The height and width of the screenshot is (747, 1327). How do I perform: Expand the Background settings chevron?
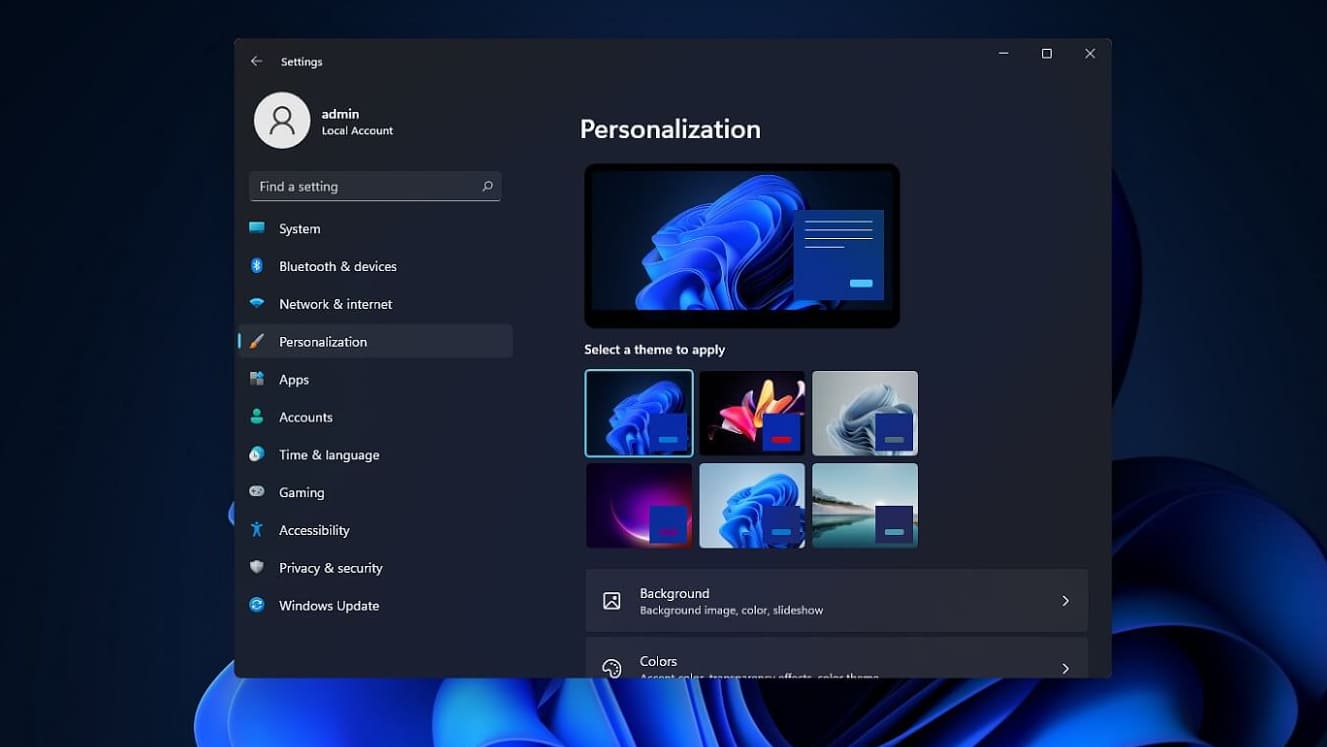coord(1065,601)
